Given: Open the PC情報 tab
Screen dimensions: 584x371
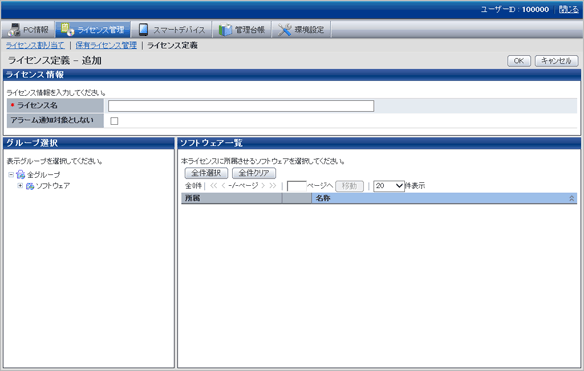Looking at the screenshot, I should point(28,29).
